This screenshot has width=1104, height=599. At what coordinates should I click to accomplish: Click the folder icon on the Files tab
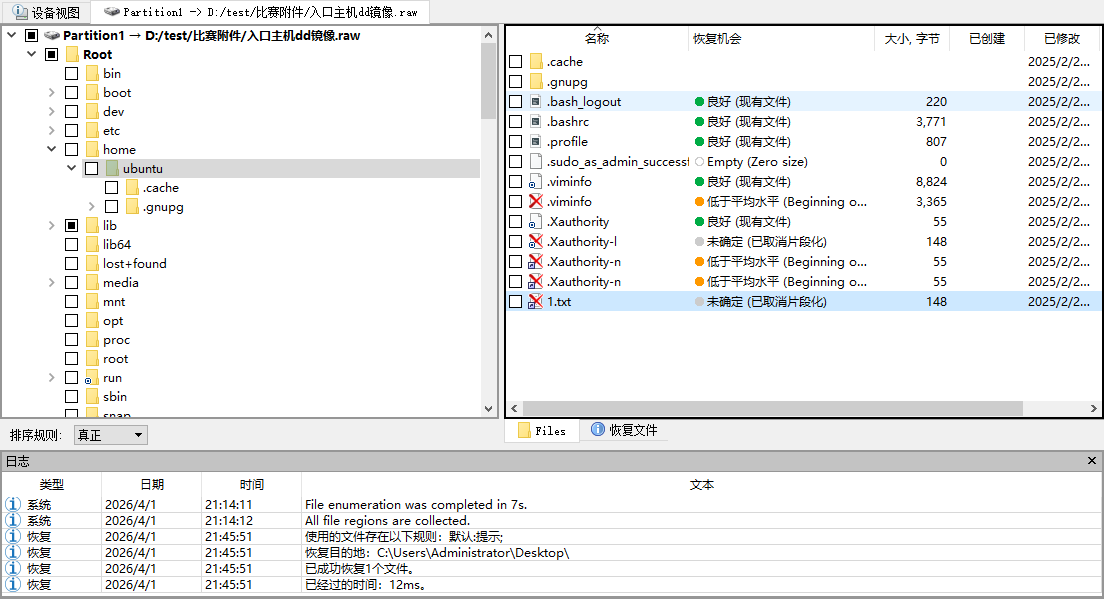pos(525,430)
